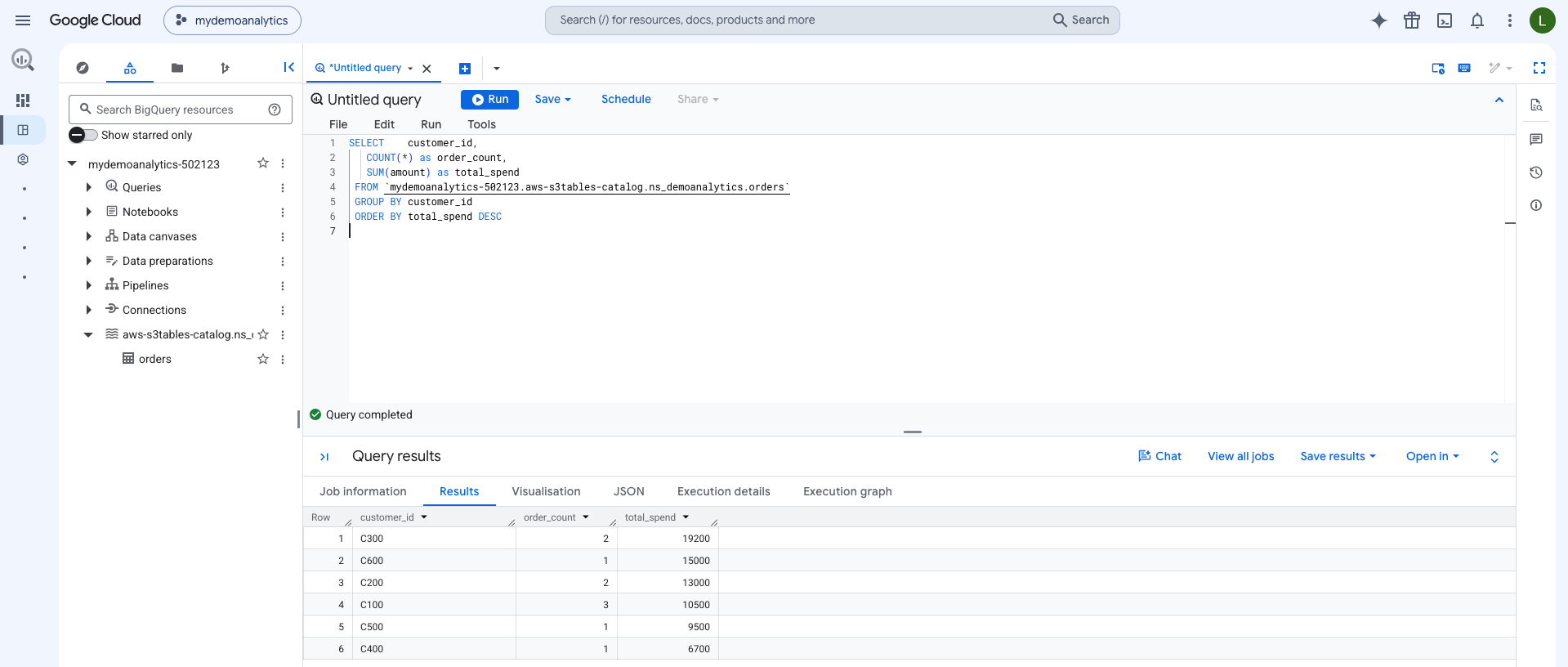Click the top Search button

(x=1081, y=20)
